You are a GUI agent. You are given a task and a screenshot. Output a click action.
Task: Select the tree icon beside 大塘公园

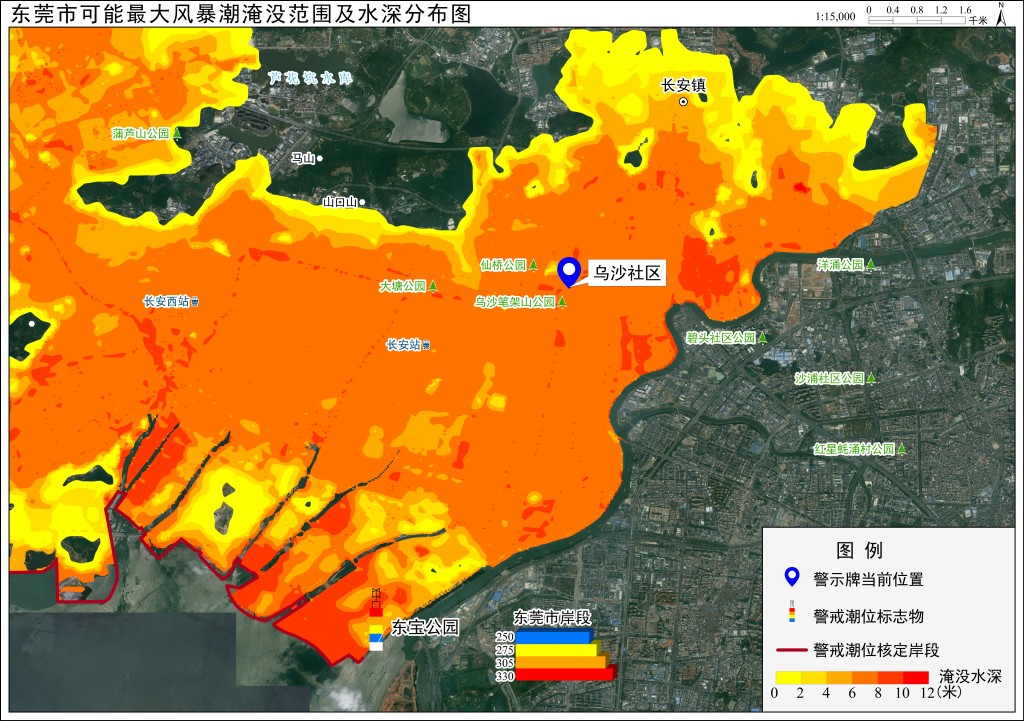[433, 286]
